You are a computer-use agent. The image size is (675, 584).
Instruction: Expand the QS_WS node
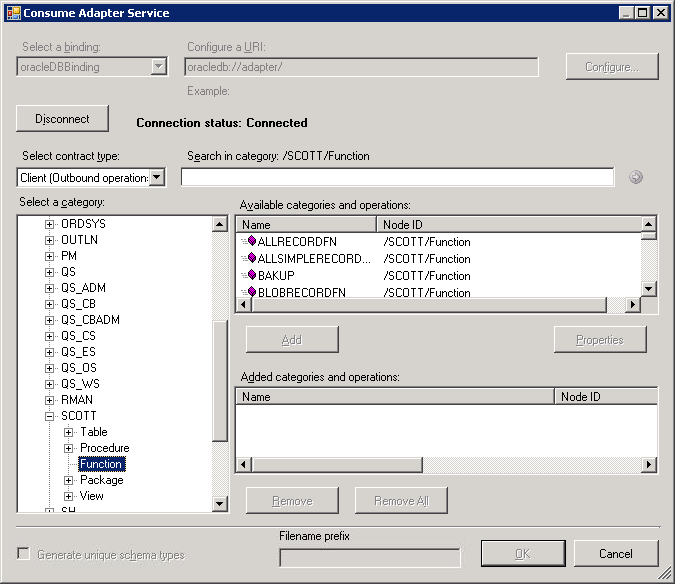point(50,384)
